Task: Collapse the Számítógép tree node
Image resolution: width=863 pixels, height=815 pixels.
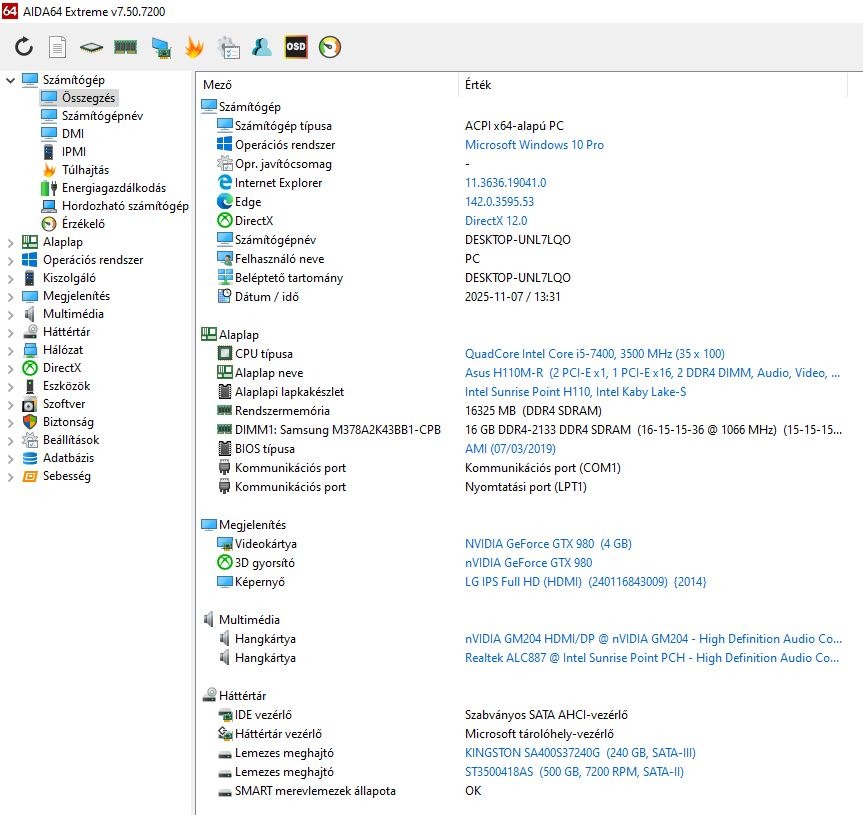Action: tap(10, 80)
